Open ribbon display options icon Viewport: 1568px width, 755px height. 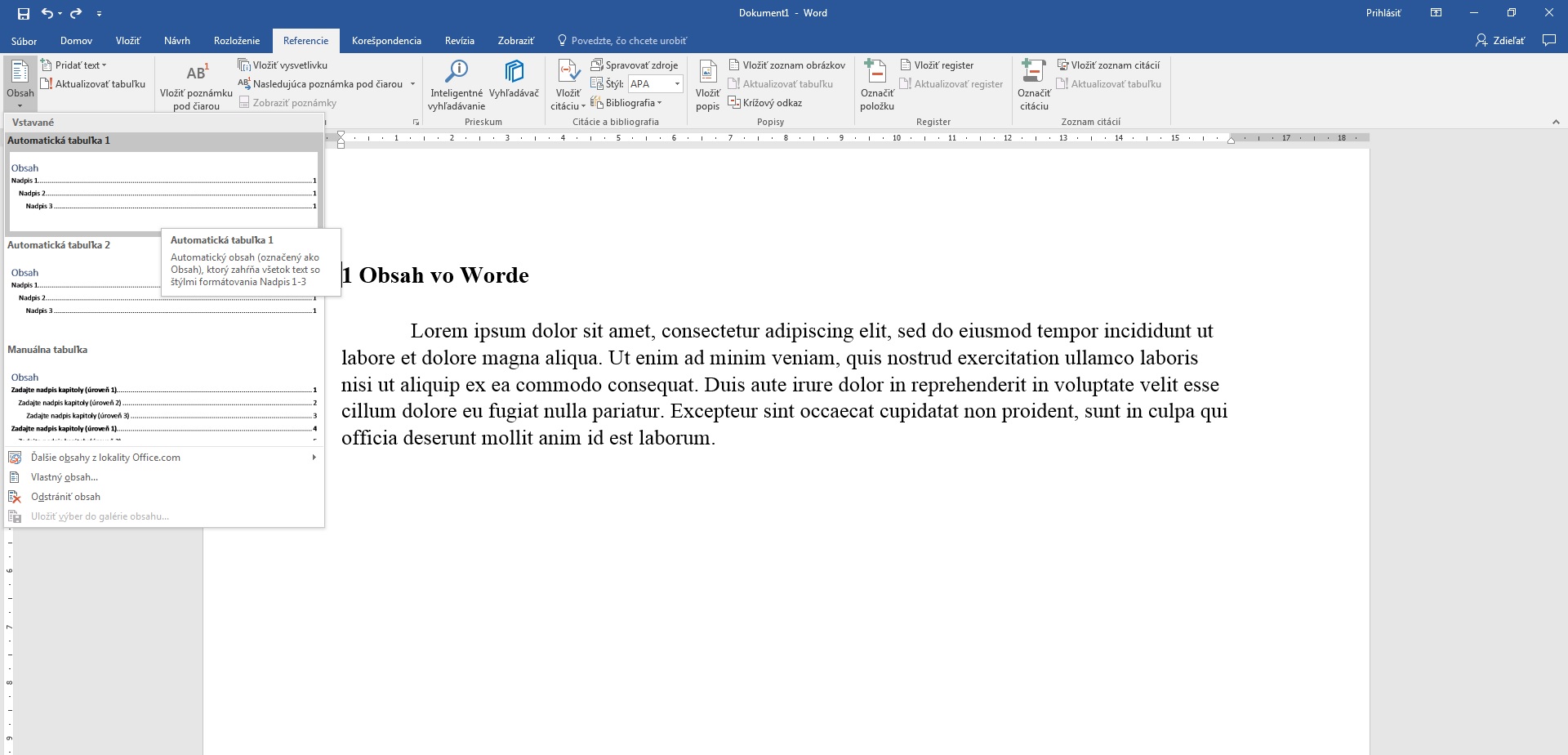(x=1436, y=13)
